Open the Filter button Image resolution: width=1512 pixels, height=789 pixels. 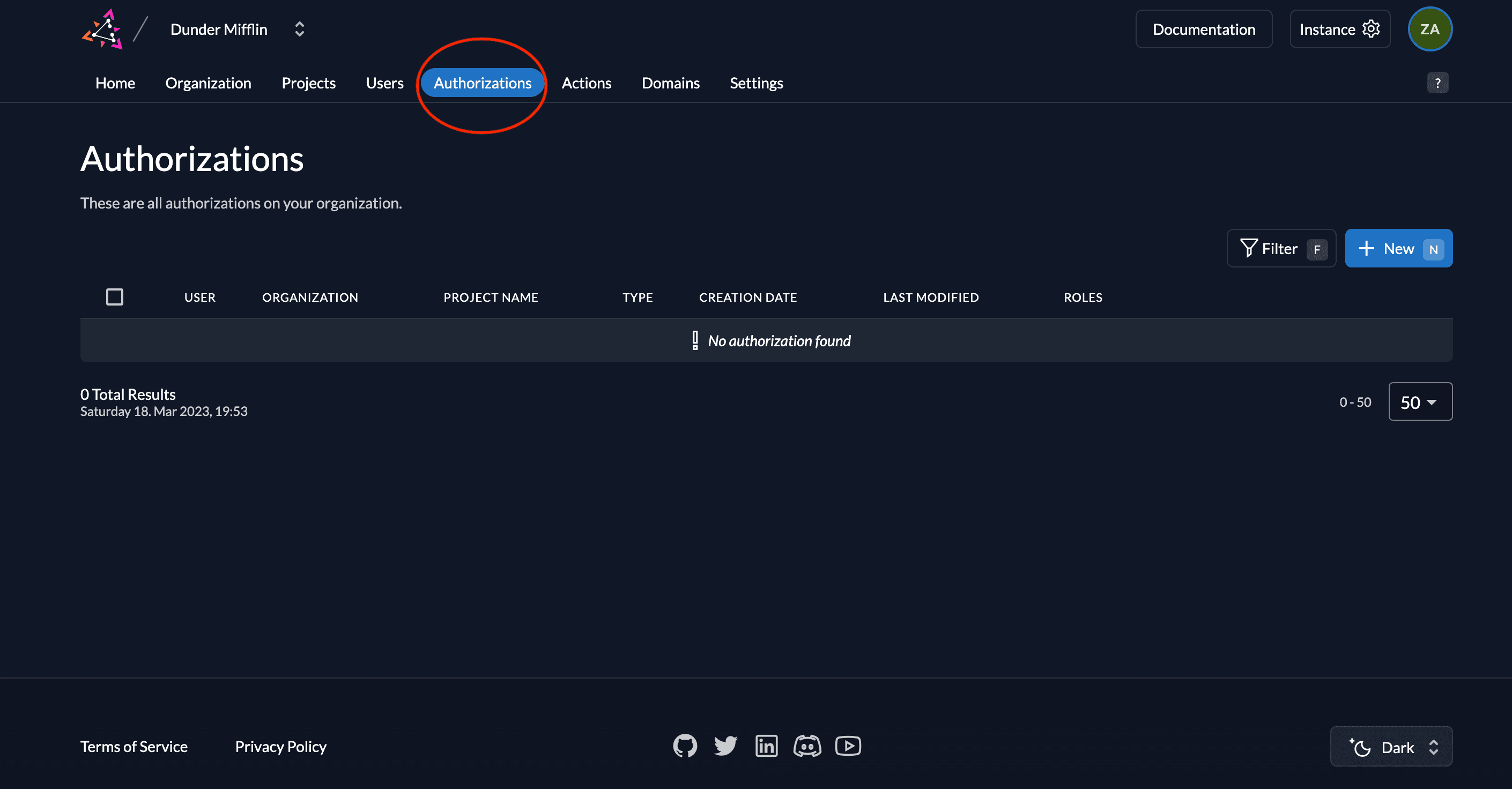coord(1281,249)
